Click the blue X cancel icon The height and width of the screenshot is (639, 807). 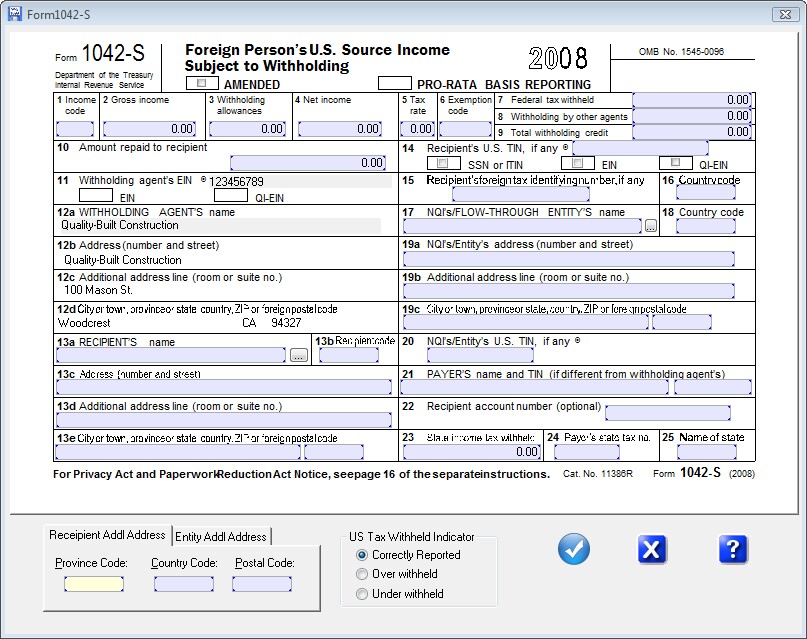pyautogui.click(x=652, y=549)
